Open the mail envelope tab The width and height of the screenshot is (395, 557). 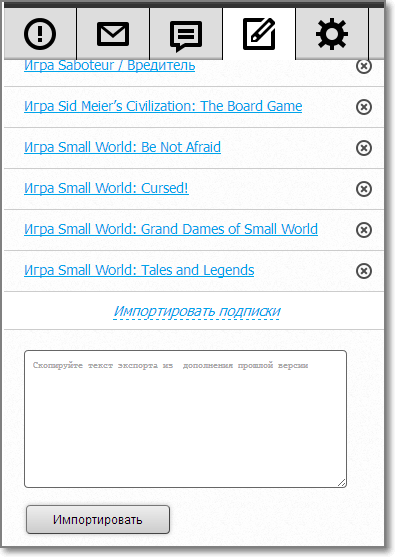click(x=113, y=34)
